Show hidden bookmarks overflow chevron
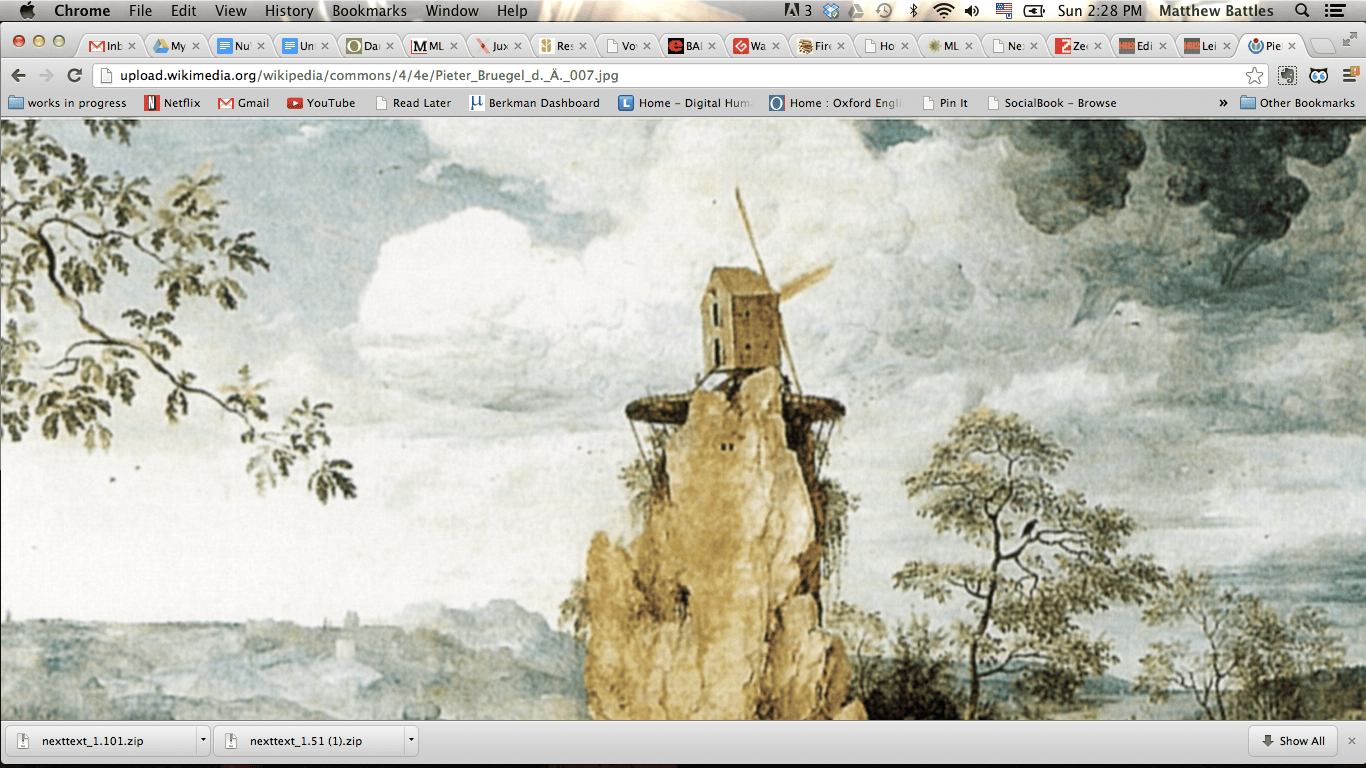Viewport: 1366px width, 768px height. click(1222, 103)
